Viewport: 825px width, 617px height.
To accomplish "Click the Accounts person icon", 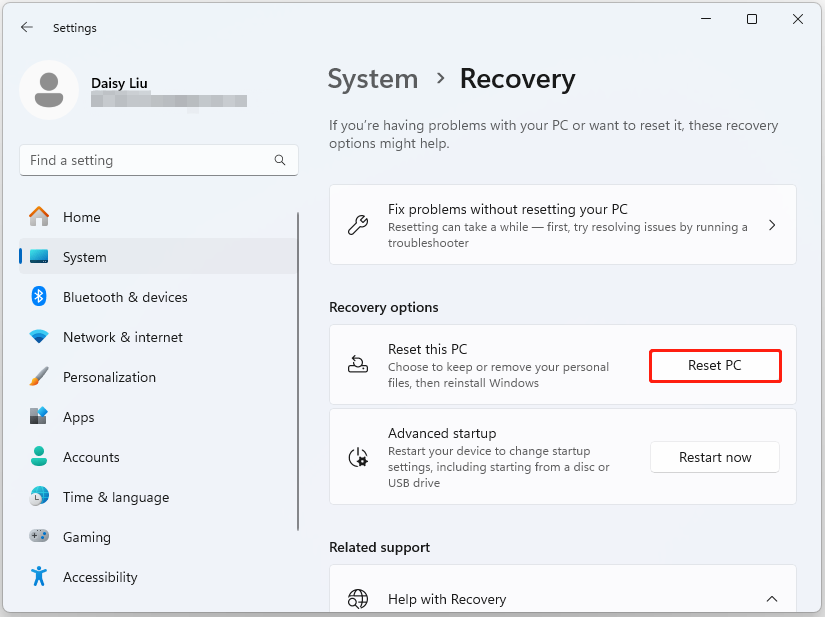I will [x=39, y=456].
